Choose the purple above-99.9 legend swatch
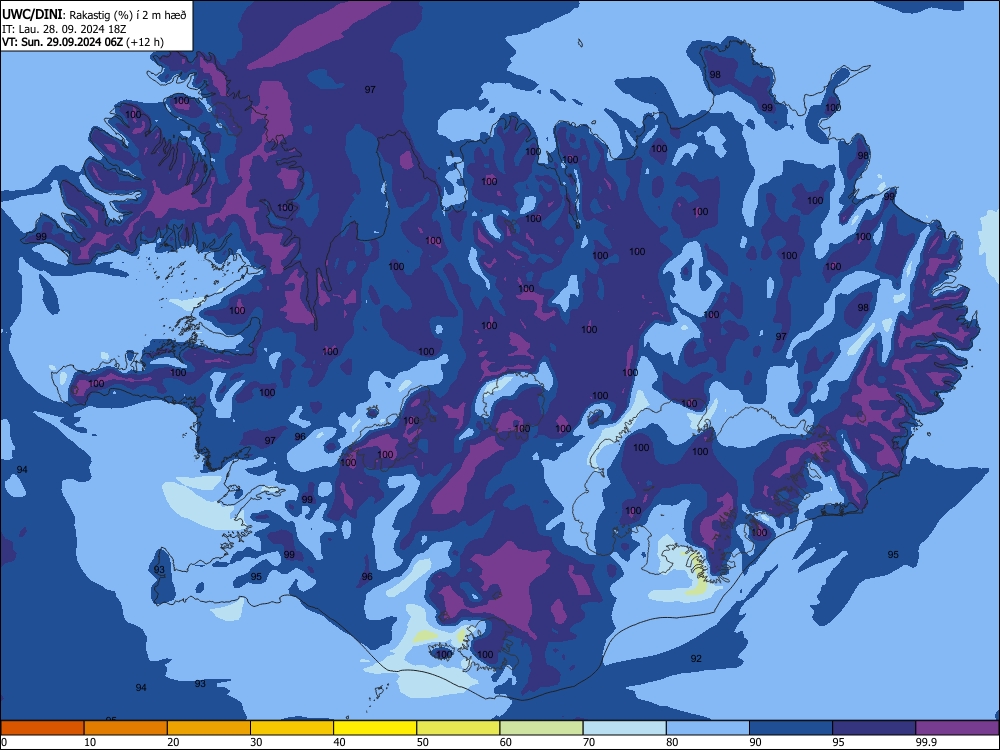The image size is (1000, 750). [957, 728]
